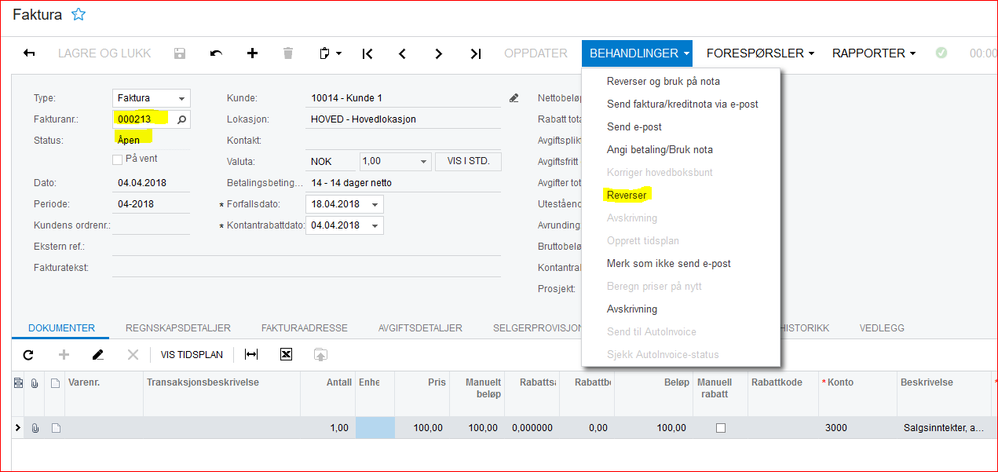Choose Reverser og bruk på nota
998x472 pixels.
coord(663,81)
